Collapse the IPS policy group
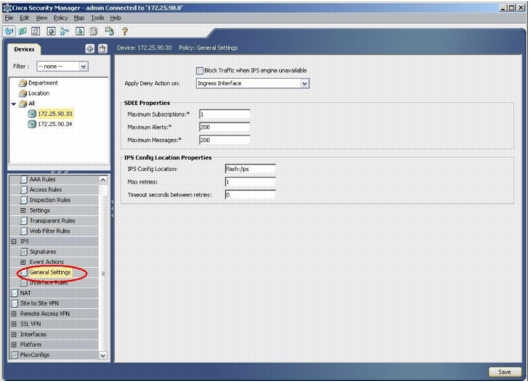 coord(14,241)
